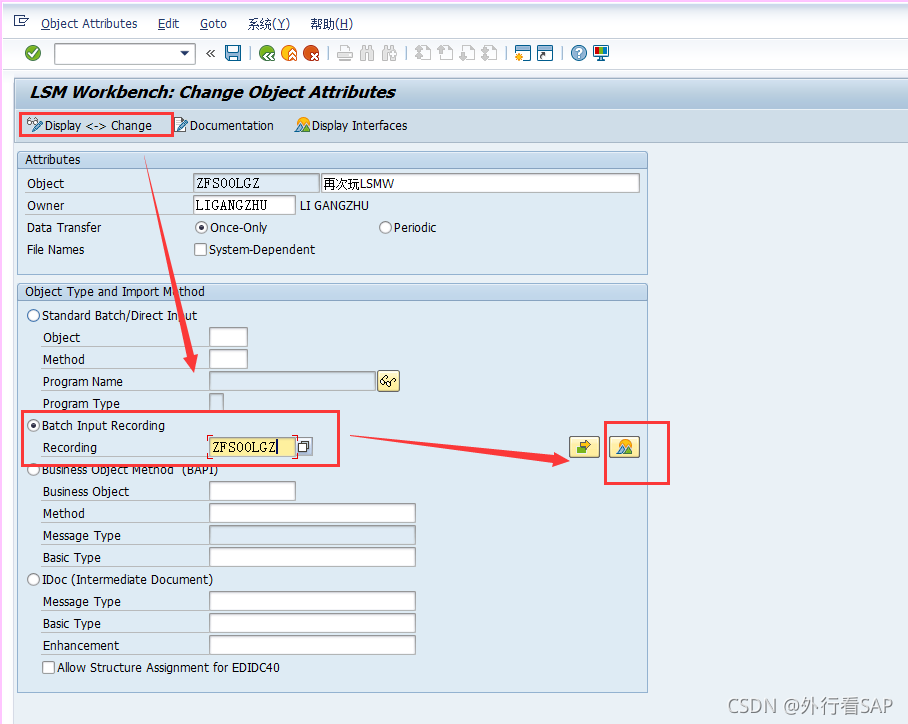Click IDoc Basic Type input field
Image resolution: width=908 pixels, height=724 pixels.
(312, 623)
